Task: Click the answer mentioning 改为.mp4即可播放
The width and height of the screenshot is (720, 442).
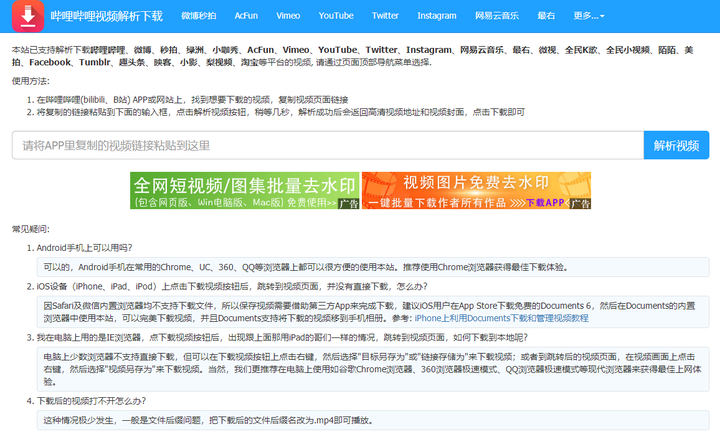Action: (373, 420)
